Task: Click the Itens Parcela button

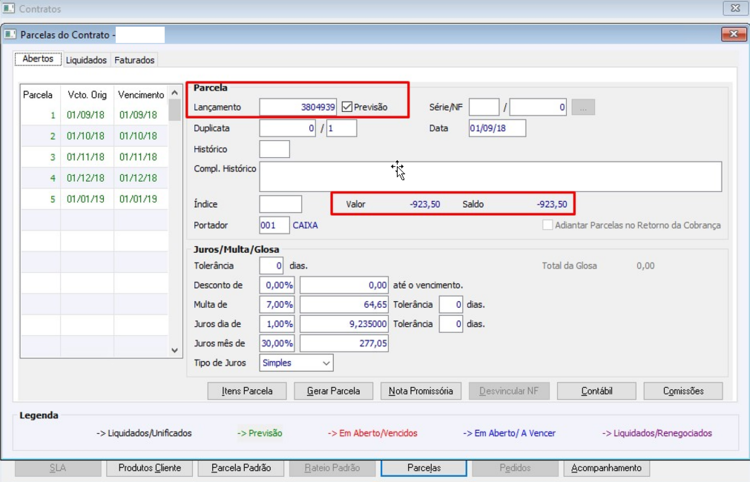Action: point(247,391)
